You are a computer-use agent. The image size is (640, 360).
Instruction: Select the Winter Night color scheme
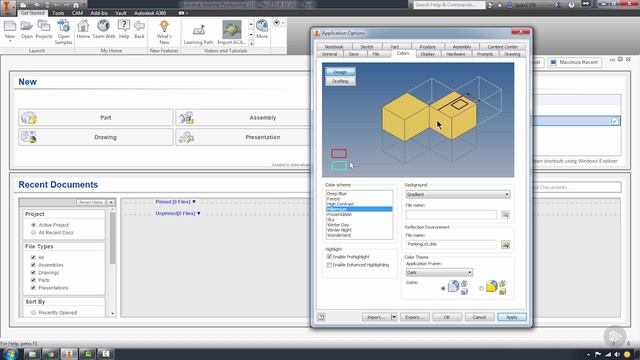(x=339, y=230)
